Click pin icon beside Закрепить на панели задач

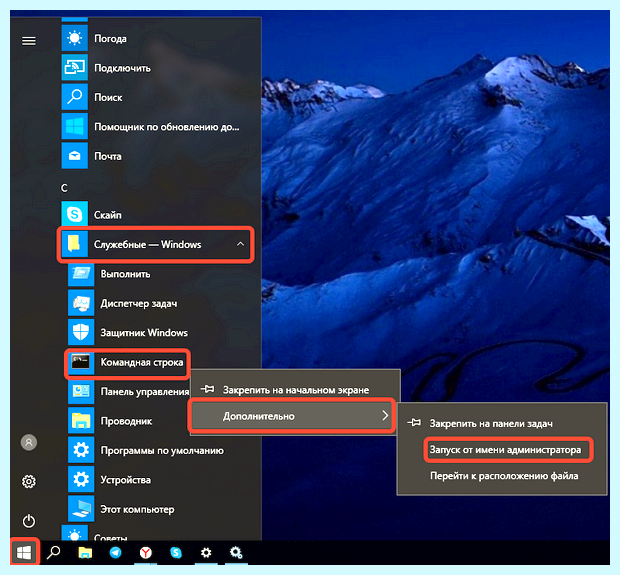[414, 422]
